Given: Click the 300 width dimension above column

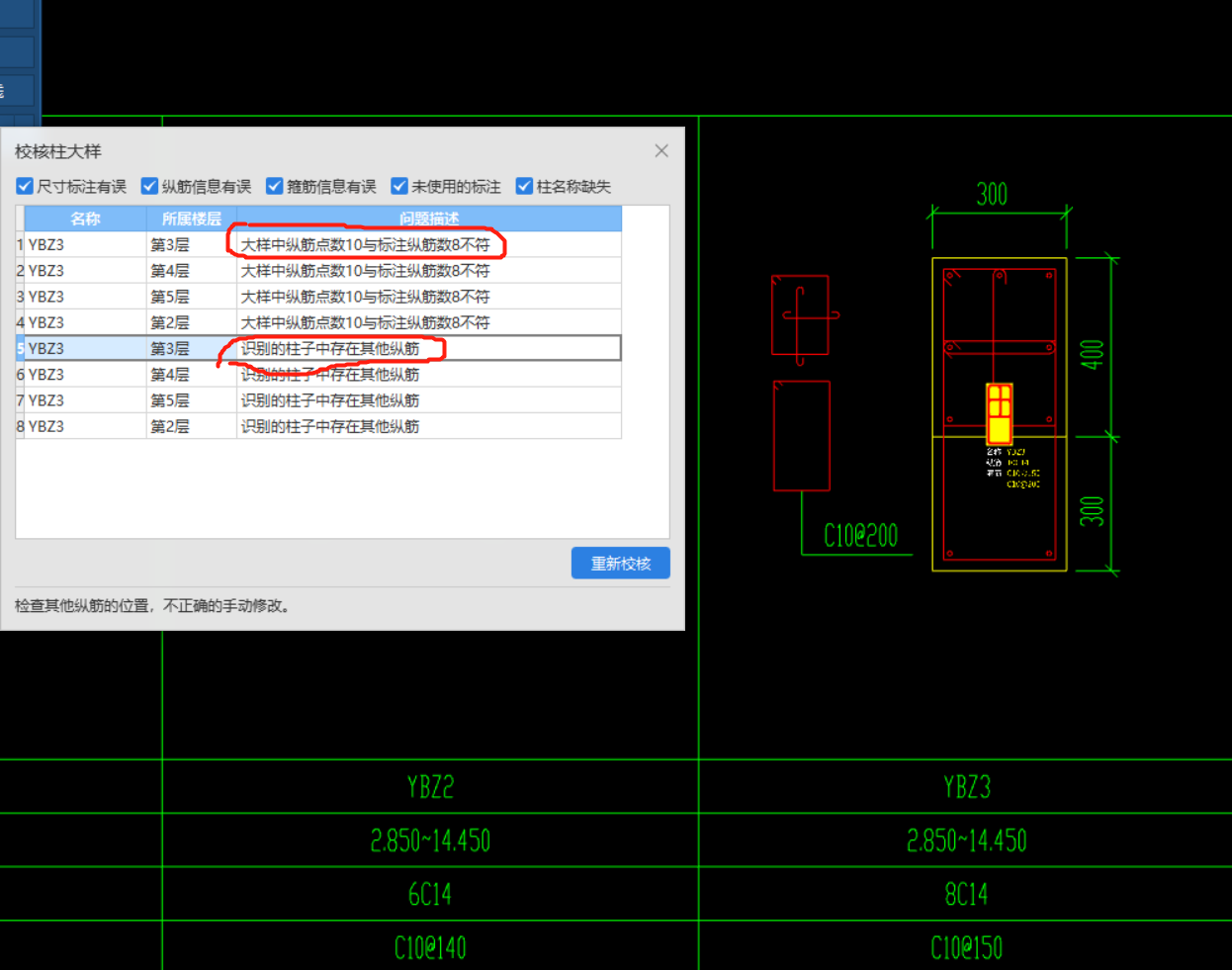Looking at the screenshot, I should click(992, 194).
